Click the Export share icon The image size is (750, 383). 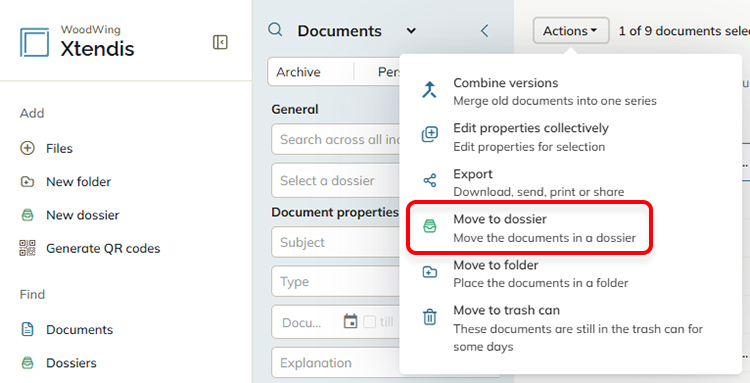coord(430,181)
